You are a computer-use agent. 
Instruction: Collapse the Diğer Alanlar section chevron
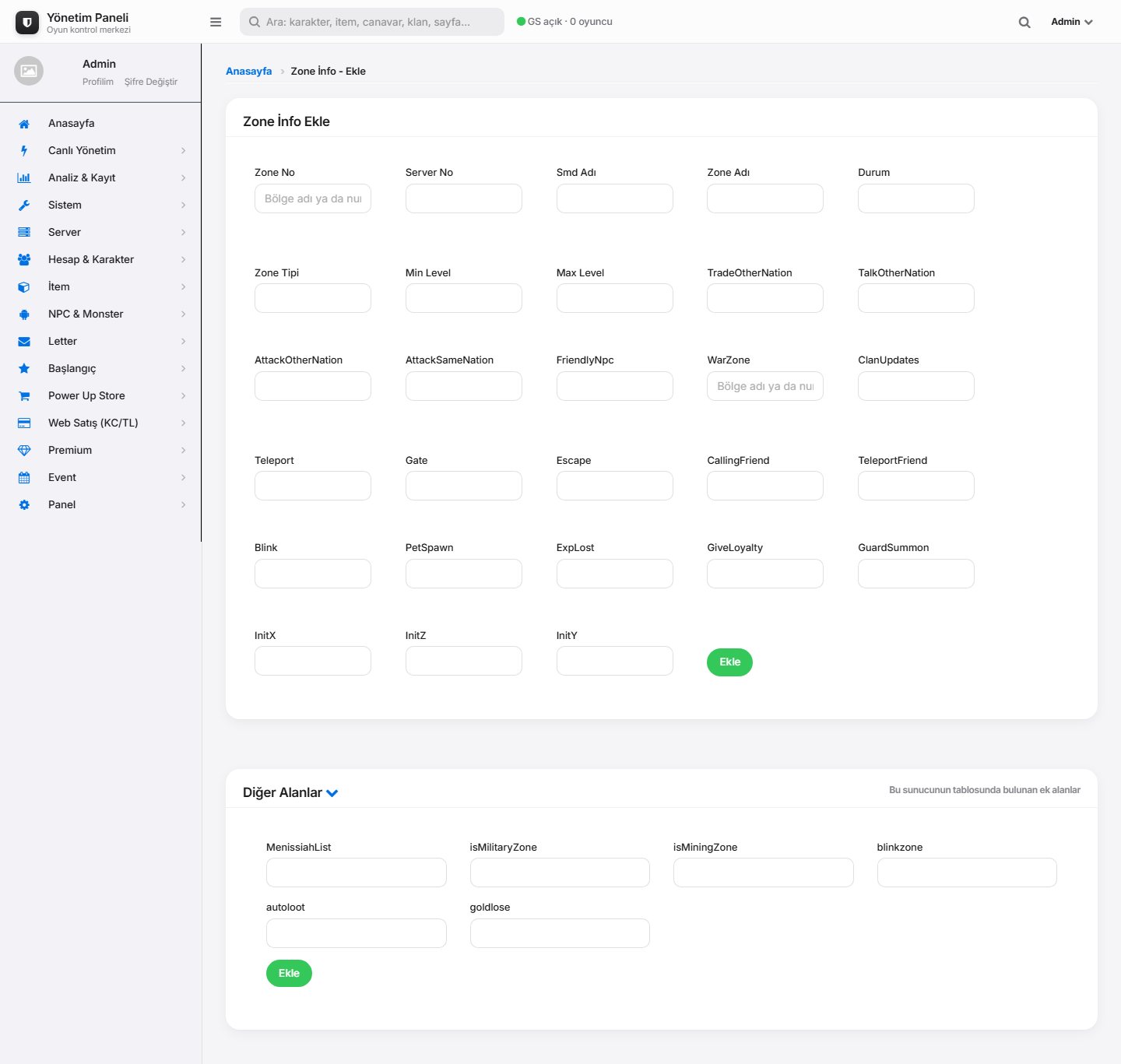click(x=332, y=793)
